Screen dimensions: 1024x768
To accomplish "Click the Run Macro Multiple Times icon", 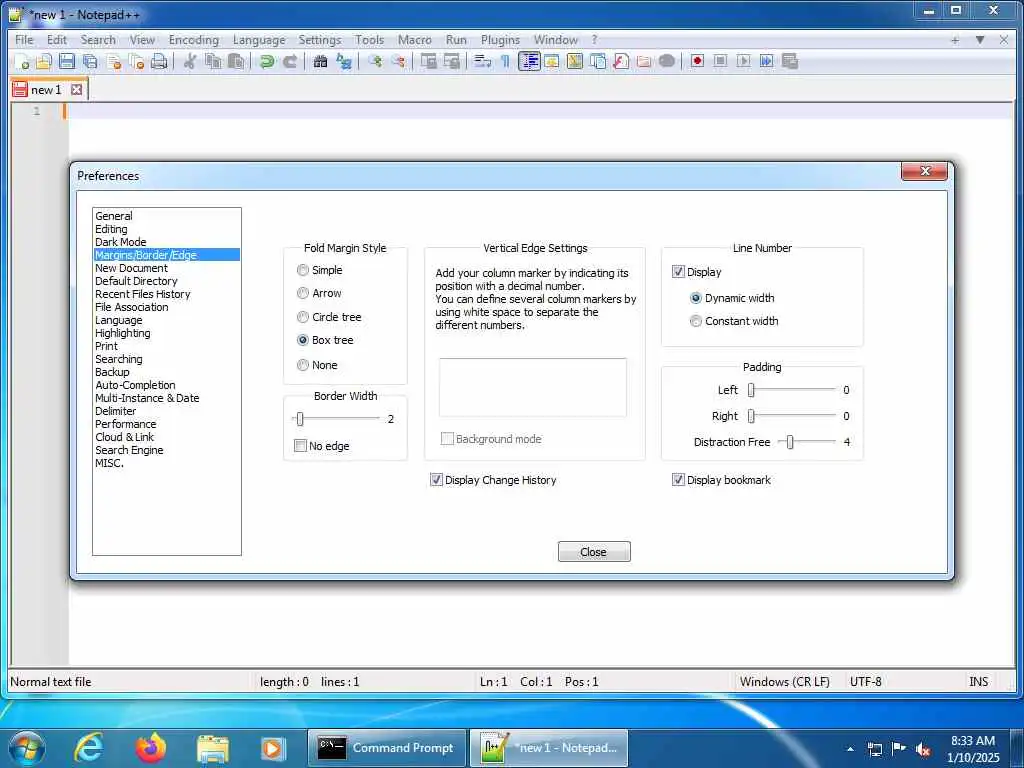I will pos(767,61).
